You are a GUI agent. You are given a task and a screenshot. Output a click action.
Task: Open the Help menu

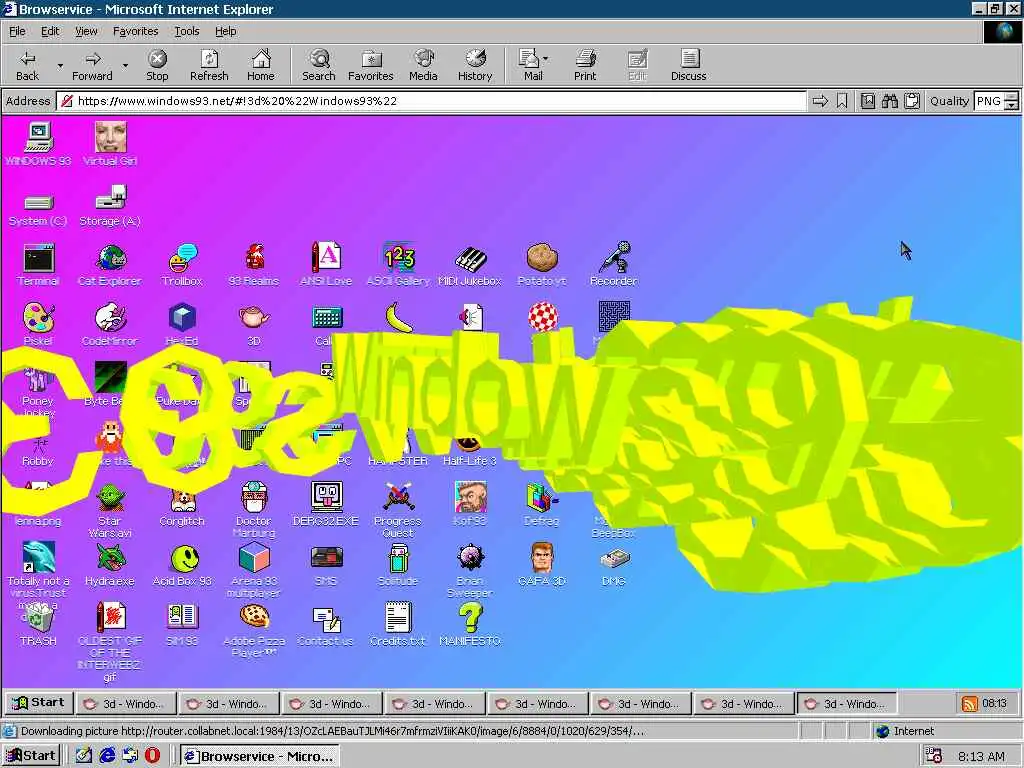coord(225,31)
